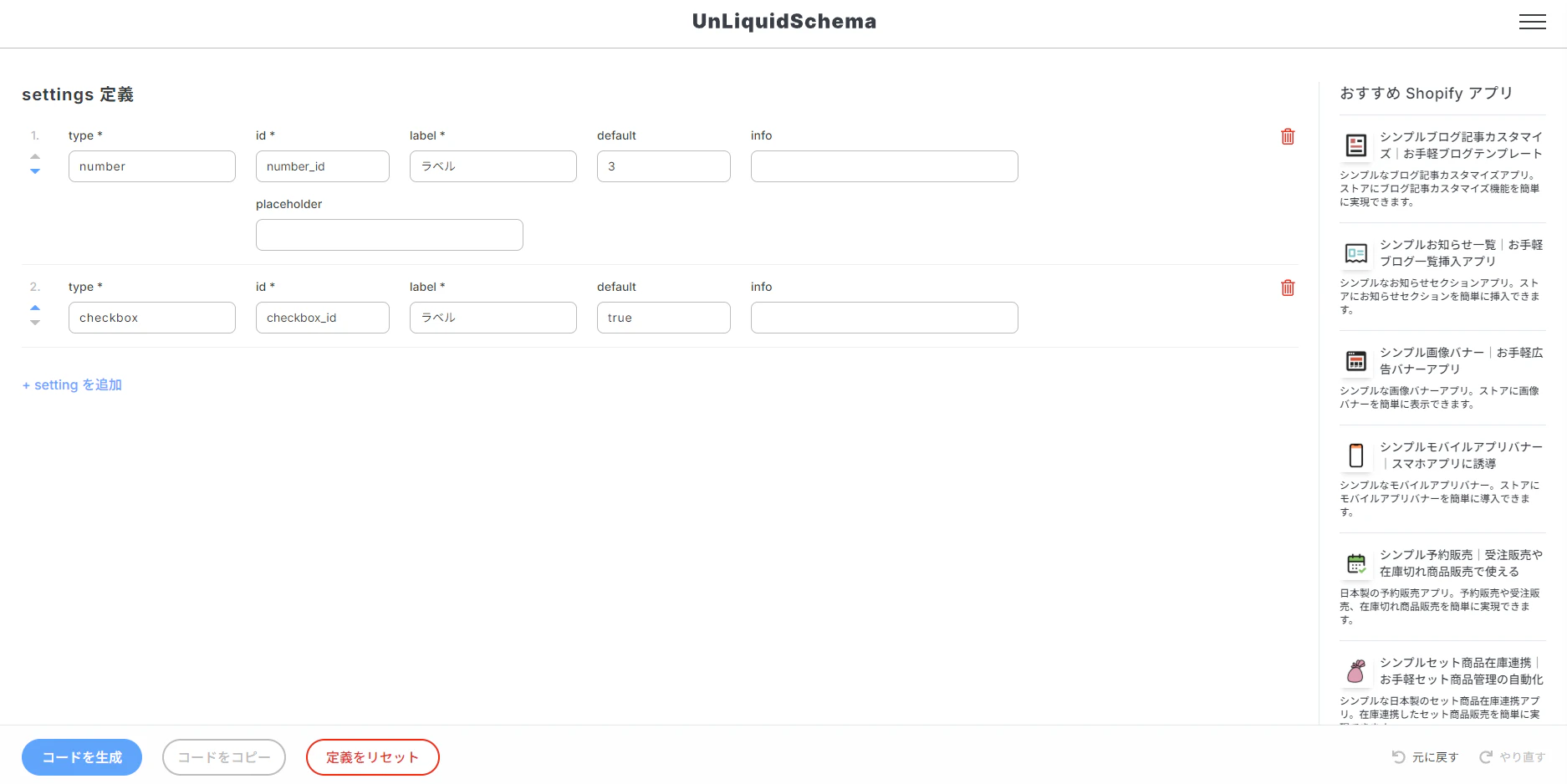
Task: Edit the label field in setting 2
Action: [x=493, y=318]
